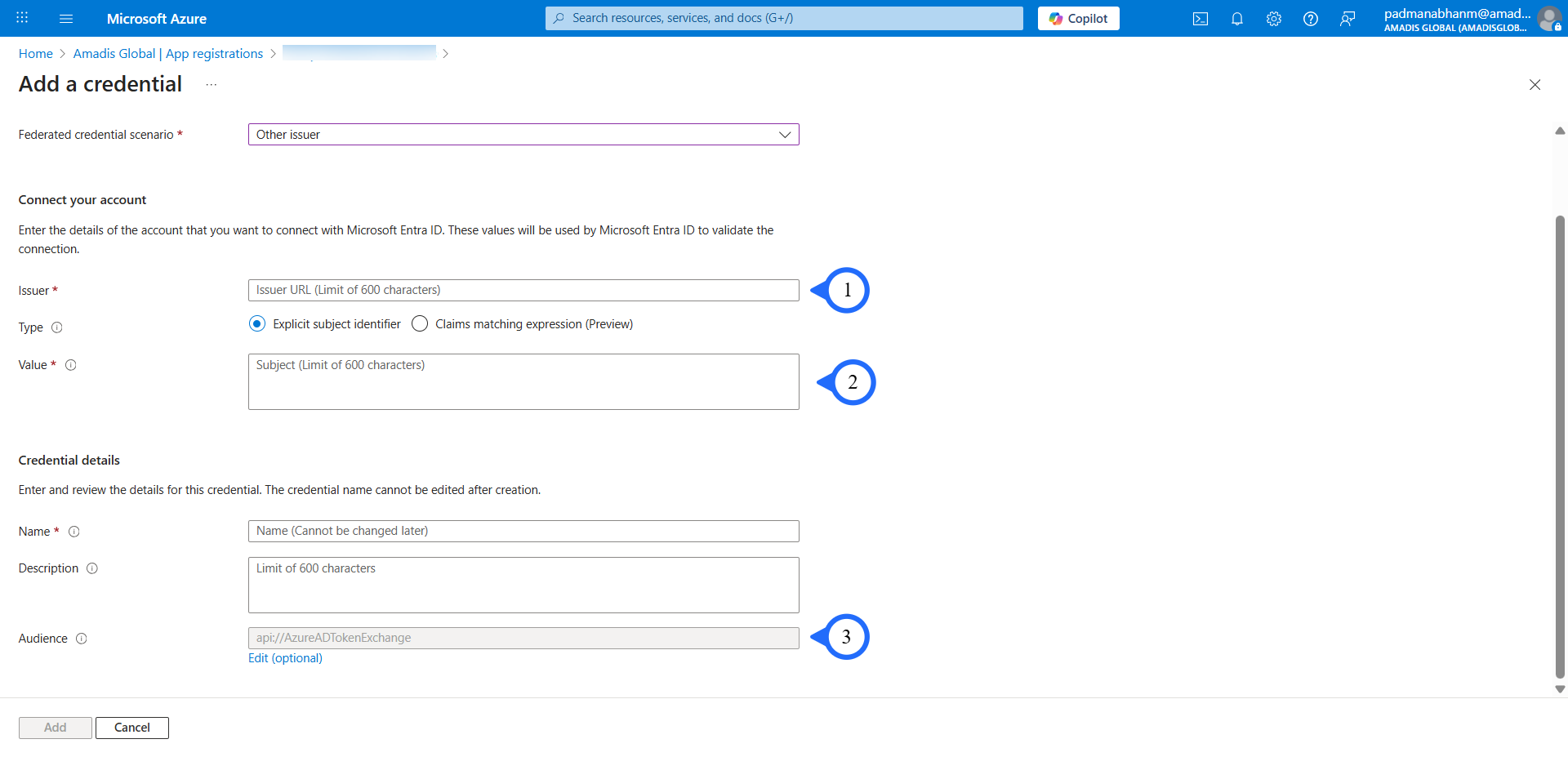The height and width of the screenshot is (757, 1568).
Task: Click the Edit (optional) audience link
Action: pos(285,658)
